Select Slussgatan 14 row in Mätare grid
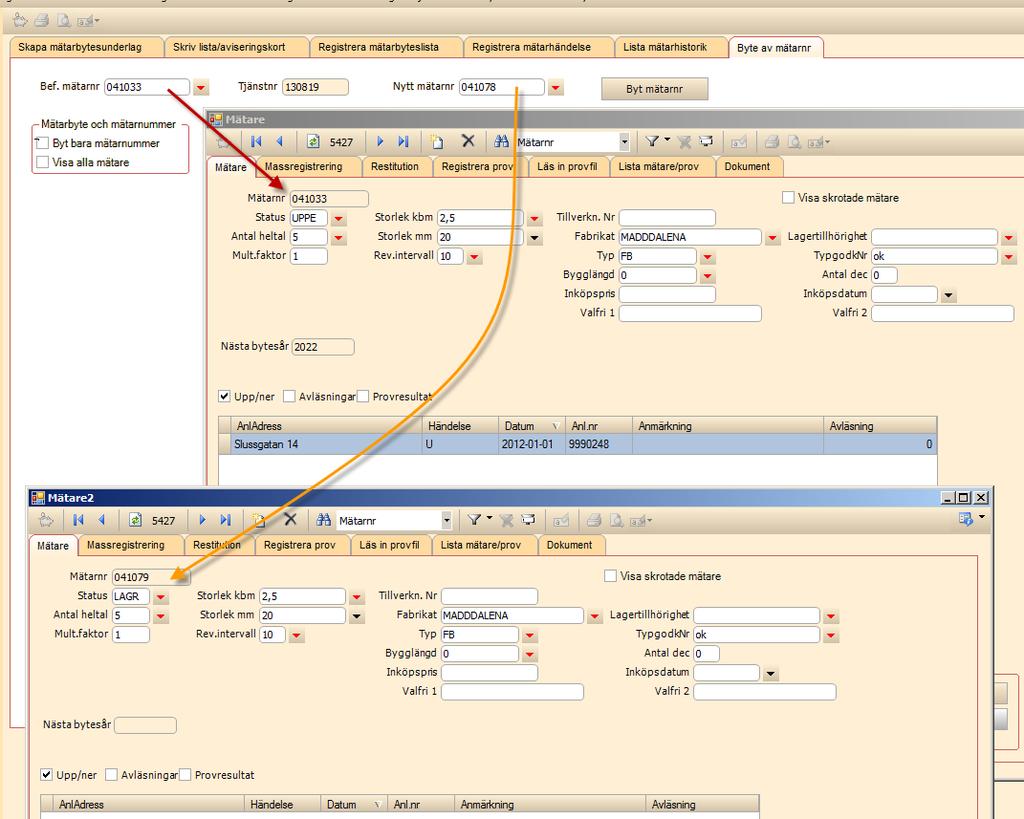This screenshot has width=1024, height=819. [x=577, y=444]
